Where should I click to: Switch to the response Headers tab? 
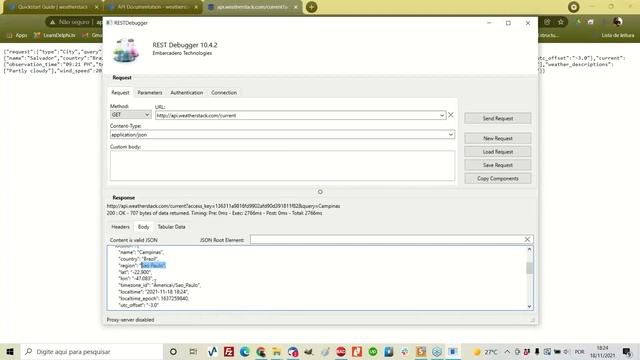coord(120,227)
